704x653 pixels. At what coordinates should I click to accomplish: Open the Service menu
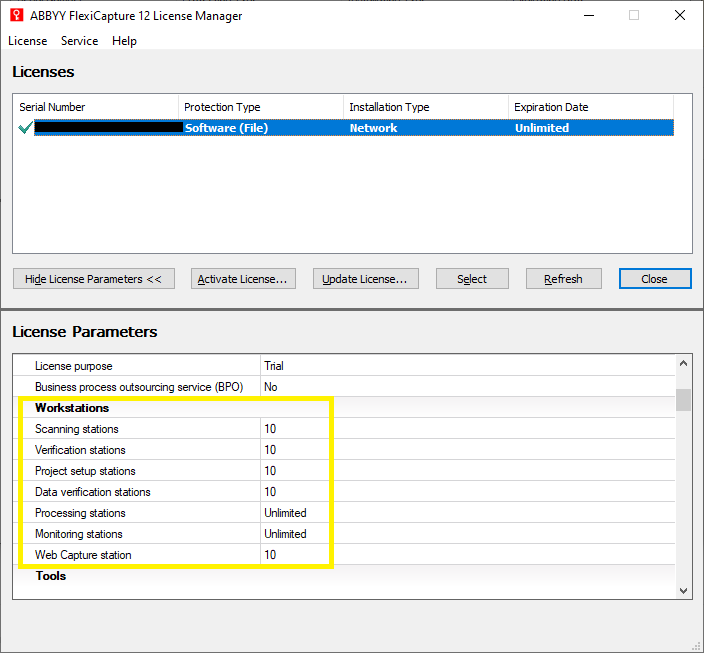coord(79,41)
